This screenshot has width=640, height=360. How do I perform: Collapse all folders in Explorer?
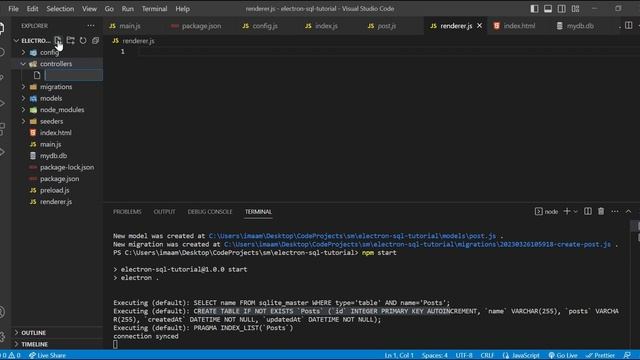point(96,40)
